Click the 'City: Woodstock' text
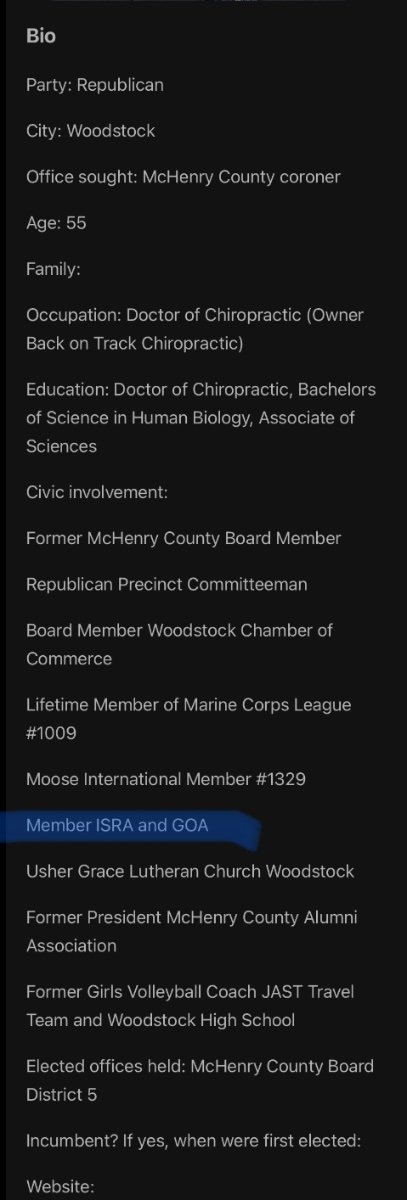 [91, 131]
